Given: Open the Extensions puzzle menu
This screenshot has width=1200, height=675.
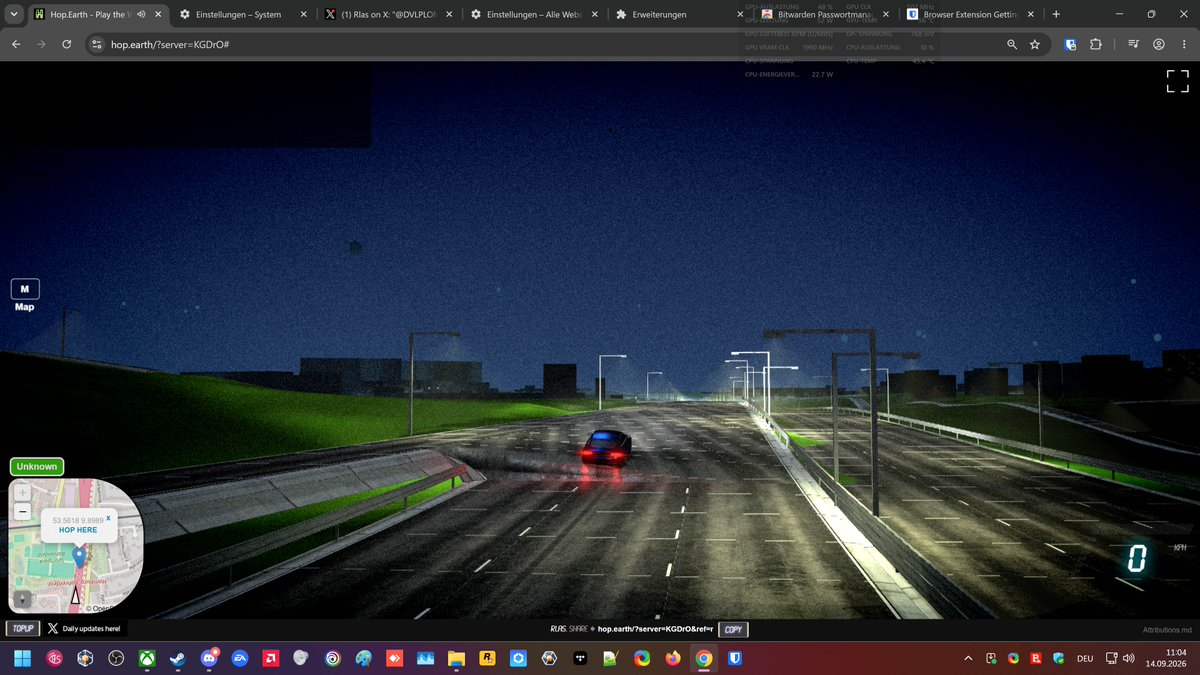Looking at the screenshot, I should pos(1096,45).
